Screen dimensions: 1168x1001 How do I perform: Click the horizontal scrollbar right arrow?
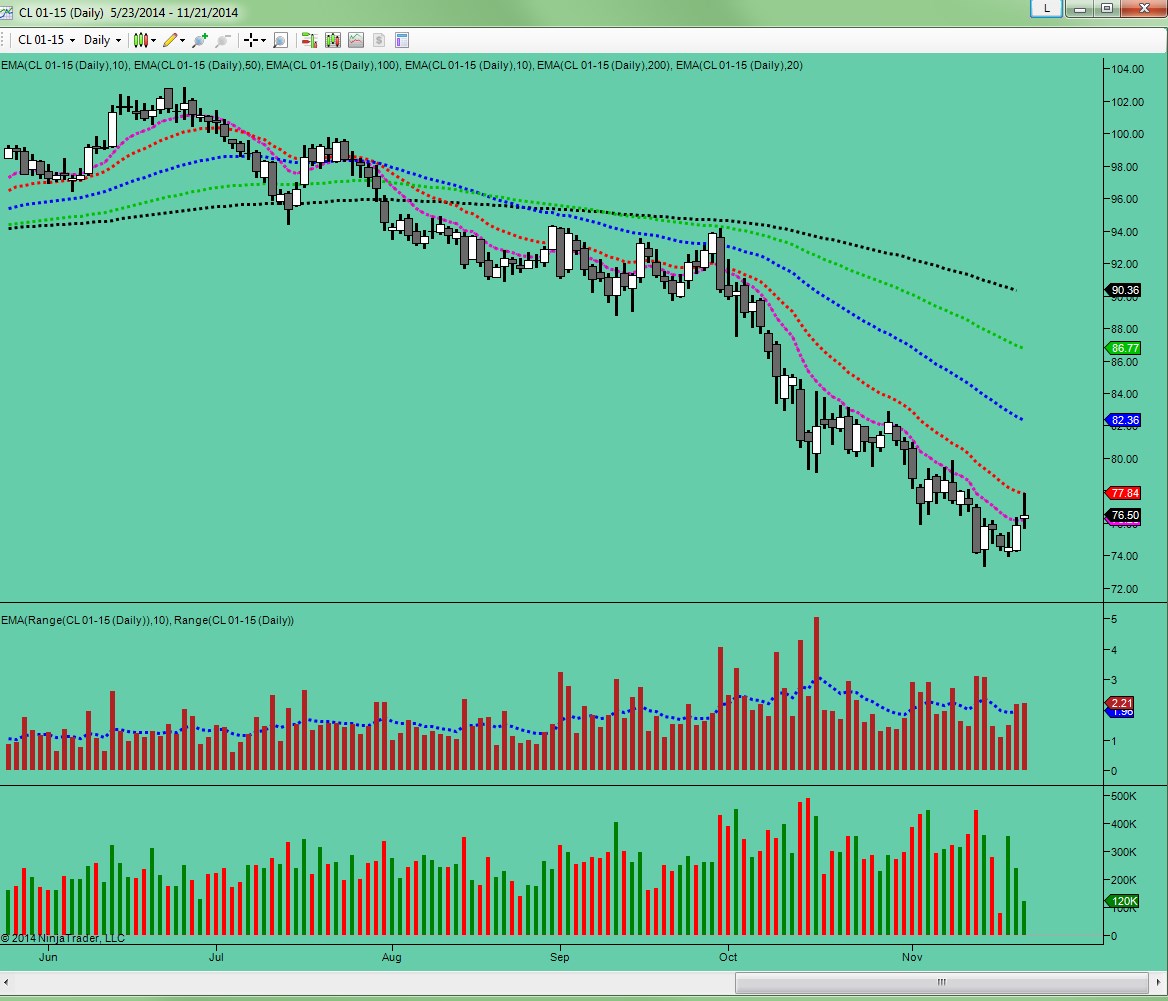1159,983
